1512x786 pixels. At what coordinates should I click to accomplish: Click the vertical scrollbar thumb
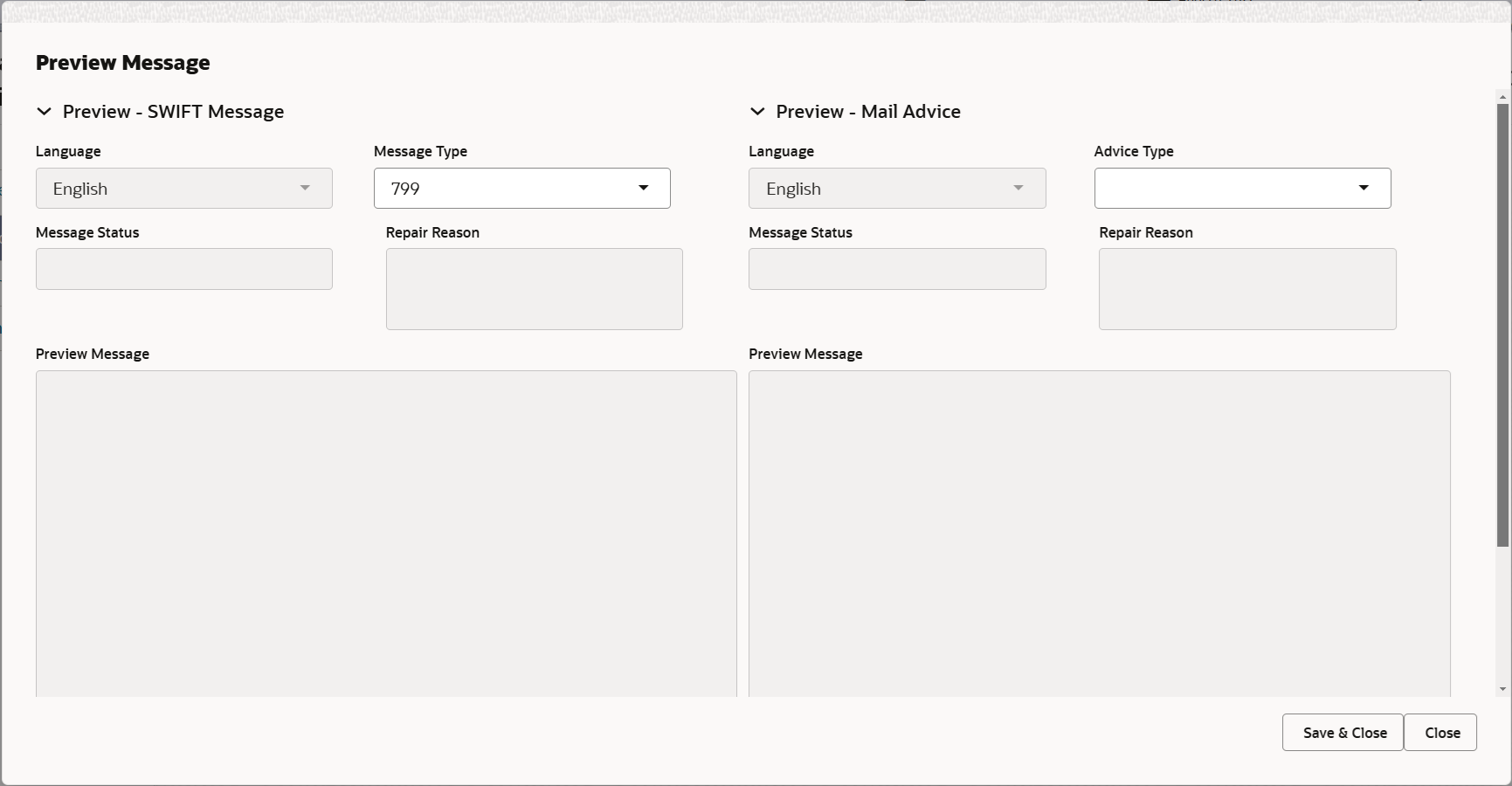click(x=1503, y=326)
